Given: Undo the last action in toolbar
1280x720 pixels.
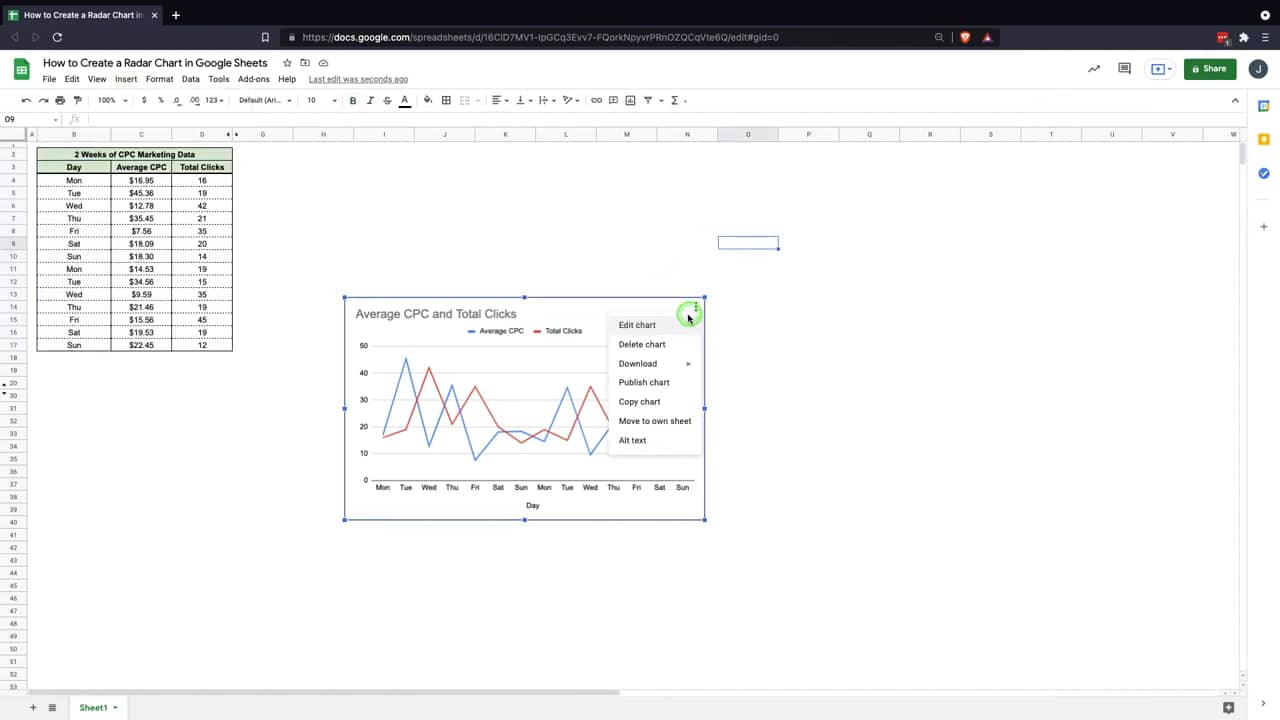Looking at the screenshot, I should (x=26, y=100).
